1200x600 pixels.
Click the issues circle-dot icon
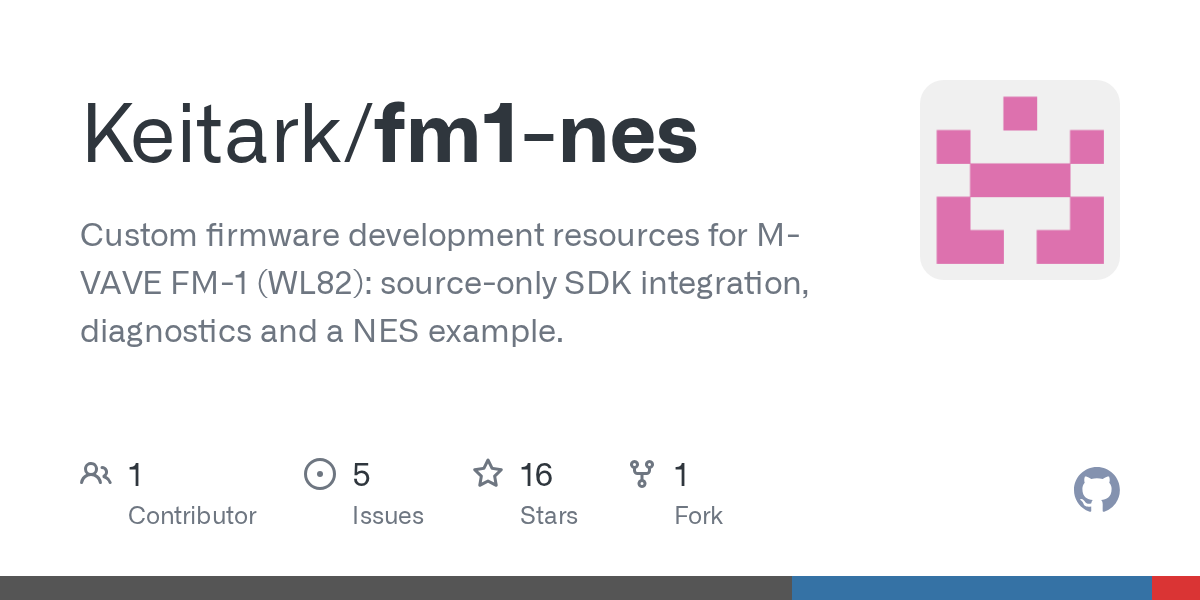click(x=320, y=474)
